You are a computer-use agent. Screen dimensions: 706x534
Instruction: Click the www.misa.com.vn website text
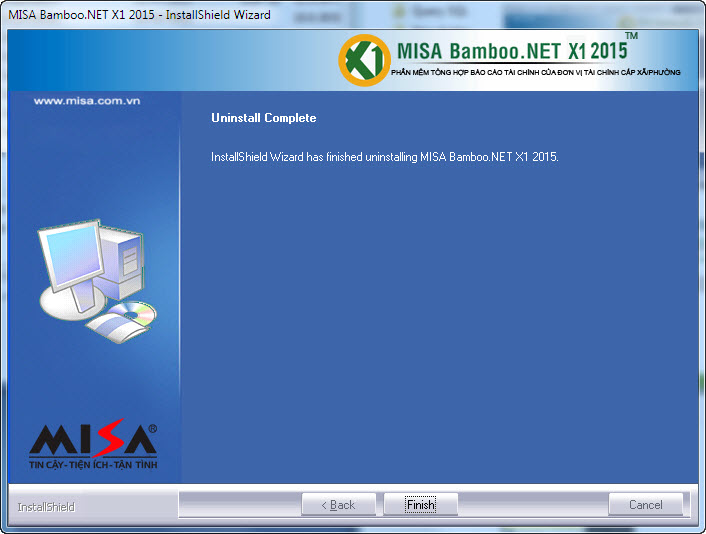pyautogui.click(x=87, y=101)
